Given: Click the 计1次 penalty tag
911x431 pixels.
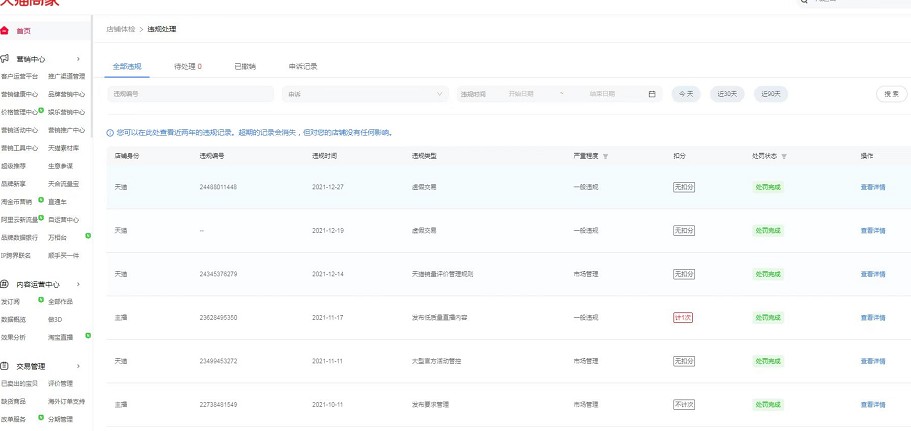Looking at the screenshot, I should point(683,318).
